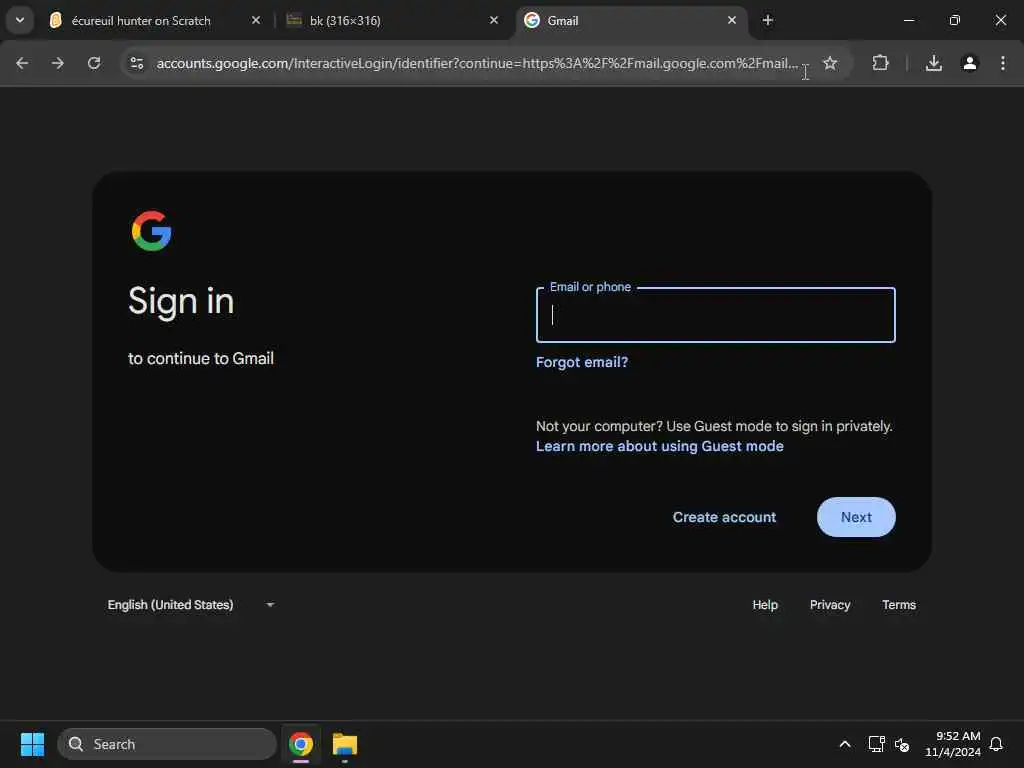Close the écureuil hunter on Scratch tab
Viewport: 1024px width, 768px height.
(x=256, y=20)
